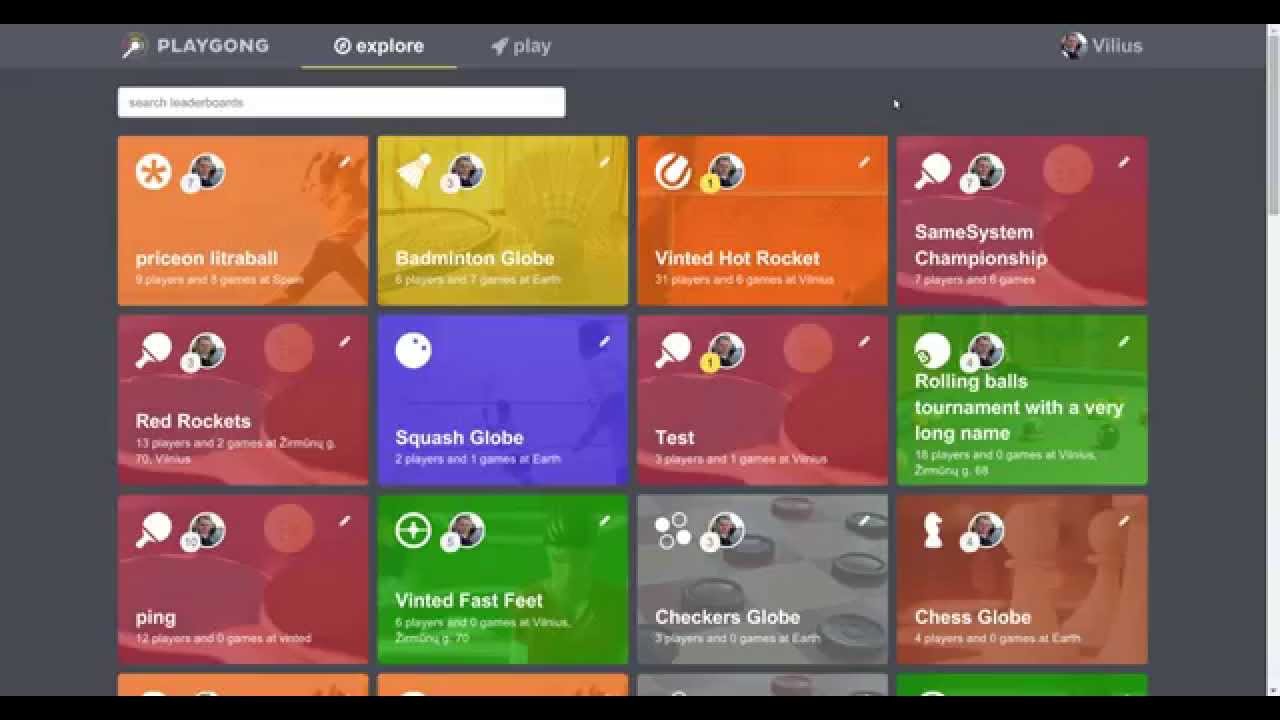
Task: Open Rolling balls tournament with a very long name
Action: 1019,407
